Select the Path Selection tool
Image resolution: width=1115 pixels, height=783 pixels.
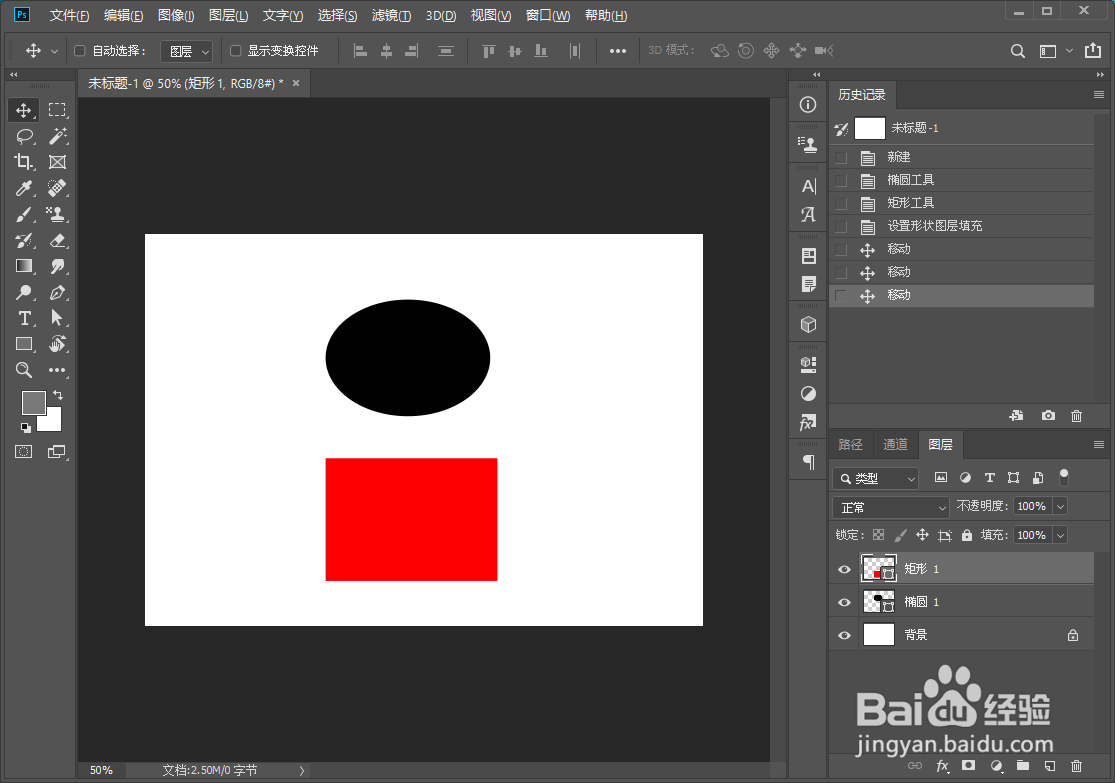[x=57, y=318]
